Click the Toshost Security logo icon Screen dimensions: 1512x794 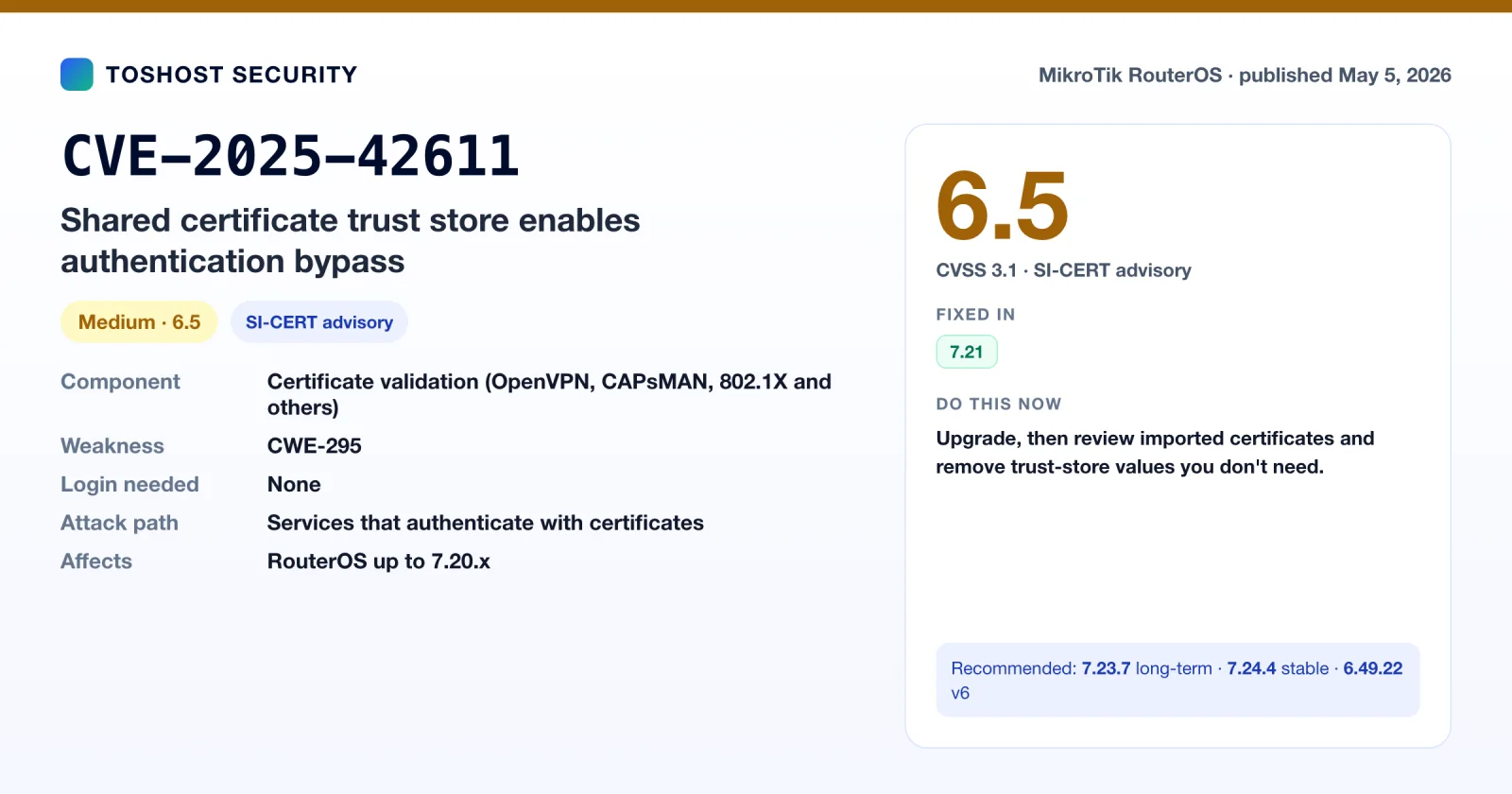77,75
